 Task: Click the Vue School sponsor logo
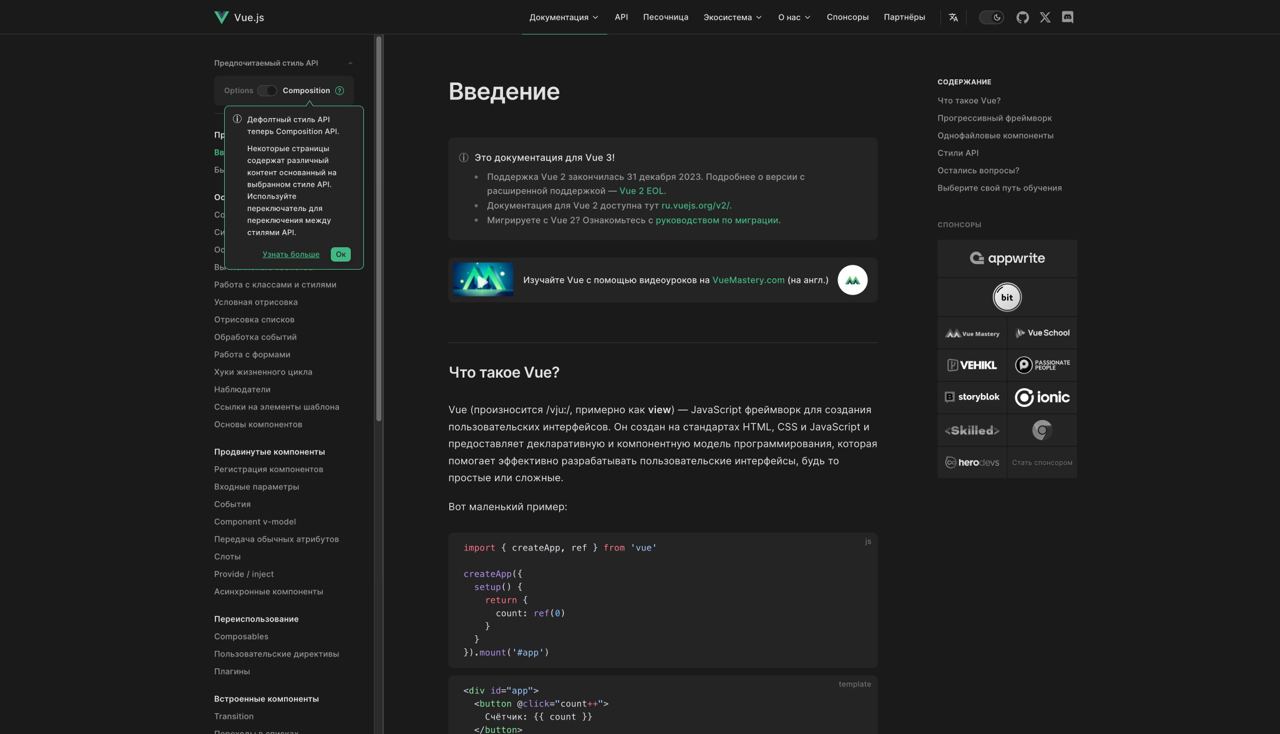(x=1042, y=333)
